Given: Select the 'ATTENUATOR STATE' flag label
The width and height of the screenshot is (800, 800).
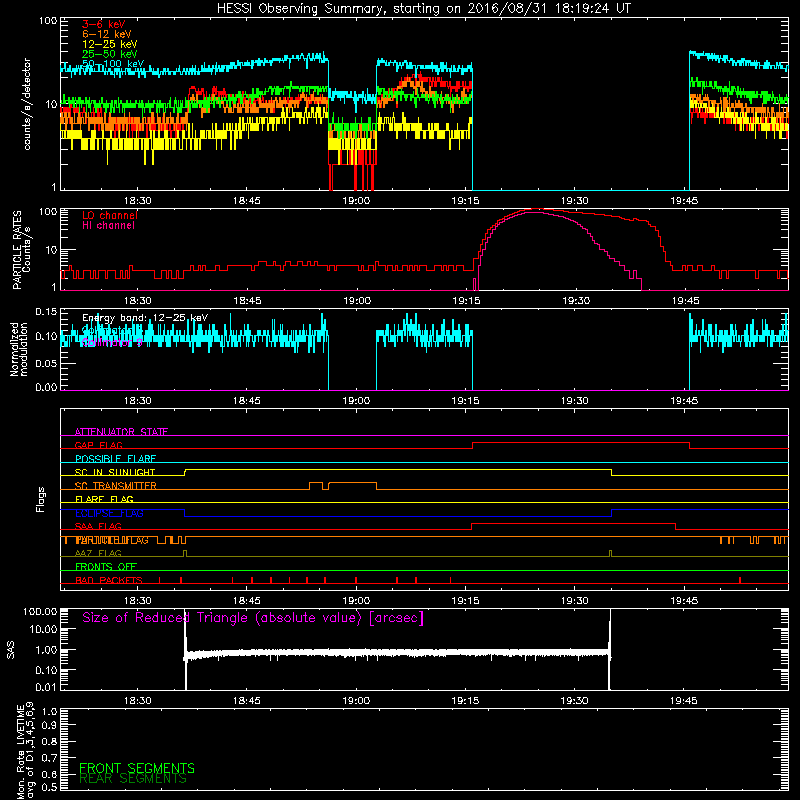Looking at the screenshot, I should click(121, 432).
